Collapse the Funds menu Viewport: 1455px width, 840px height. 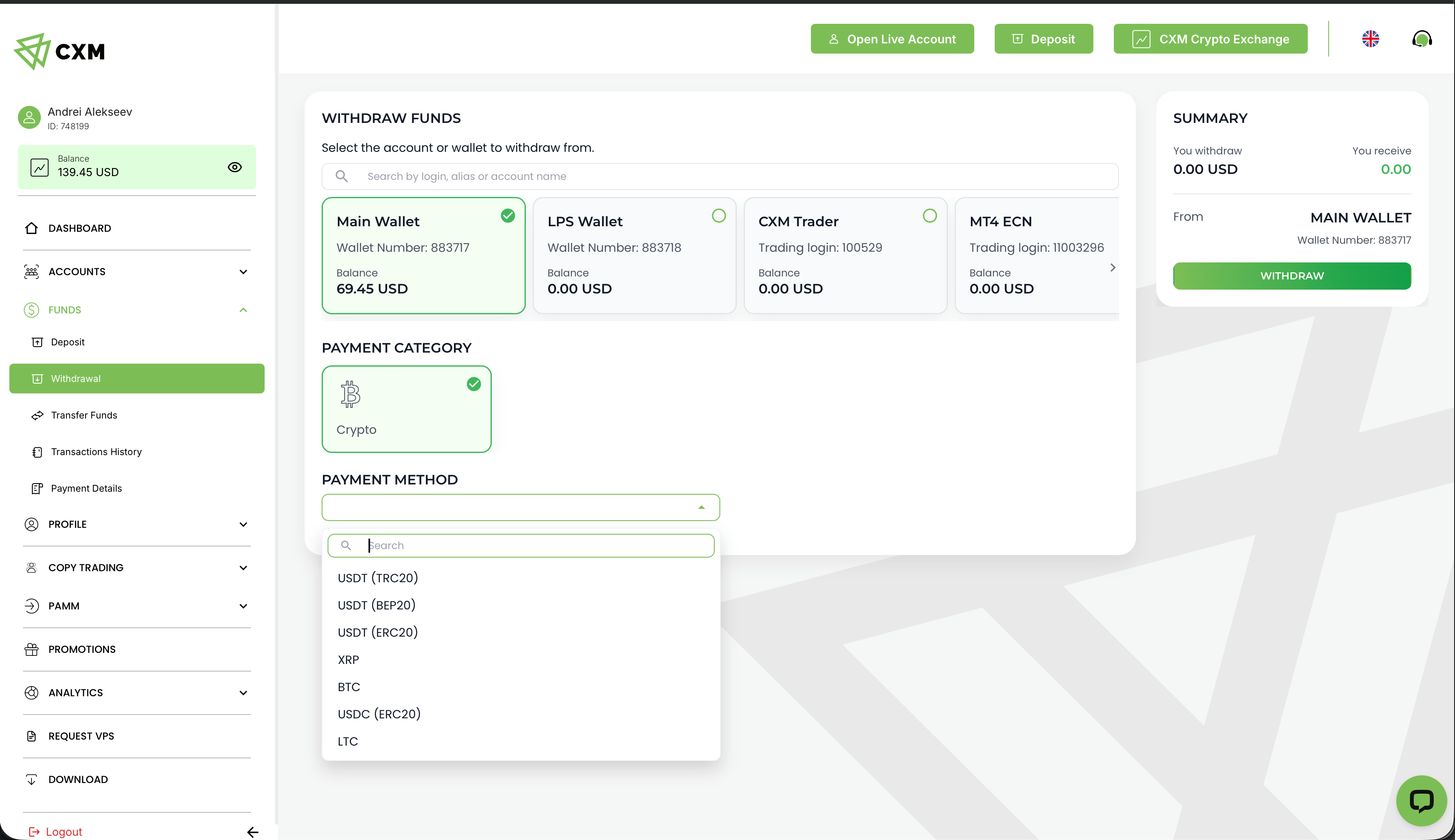(x=137, y=310)
